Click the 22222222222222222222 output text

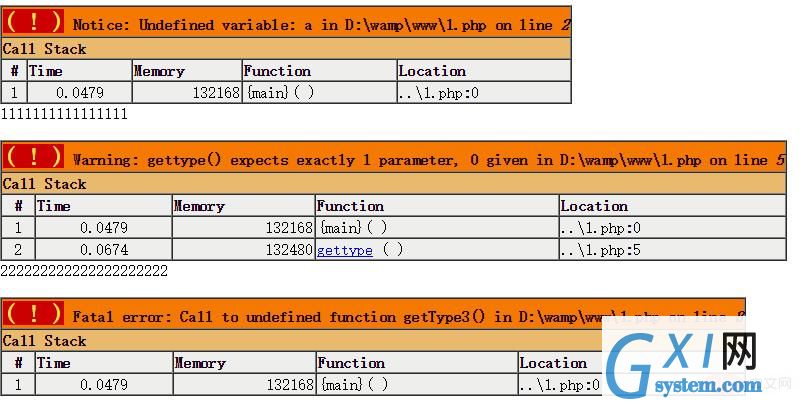84,271
